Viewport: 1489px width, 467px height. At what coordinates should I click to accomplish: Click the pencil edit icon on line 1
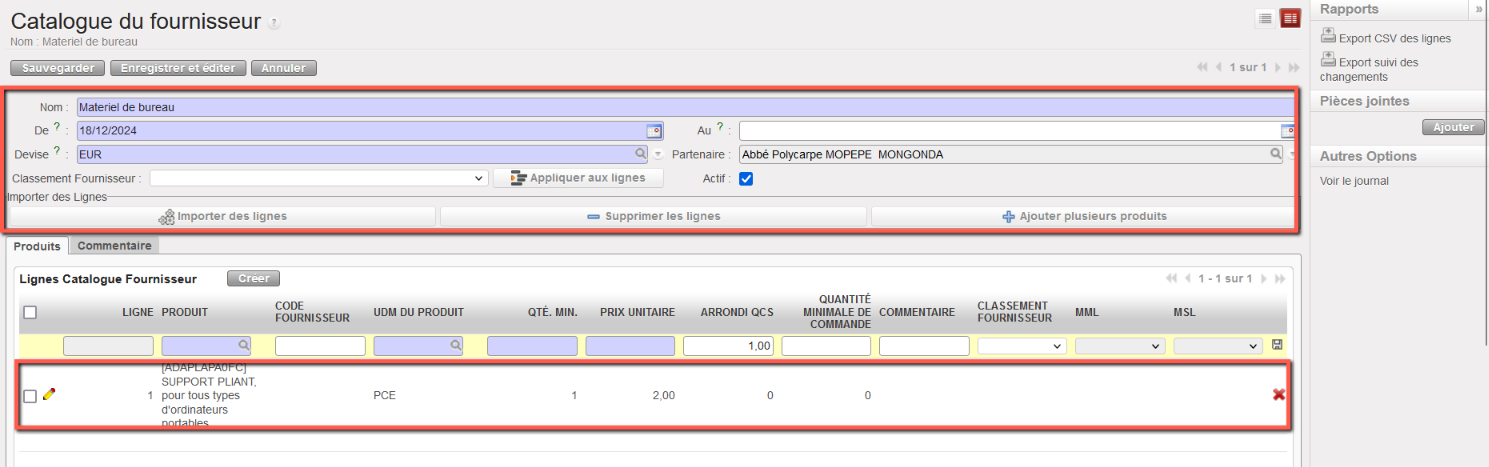tap(49, 395)
